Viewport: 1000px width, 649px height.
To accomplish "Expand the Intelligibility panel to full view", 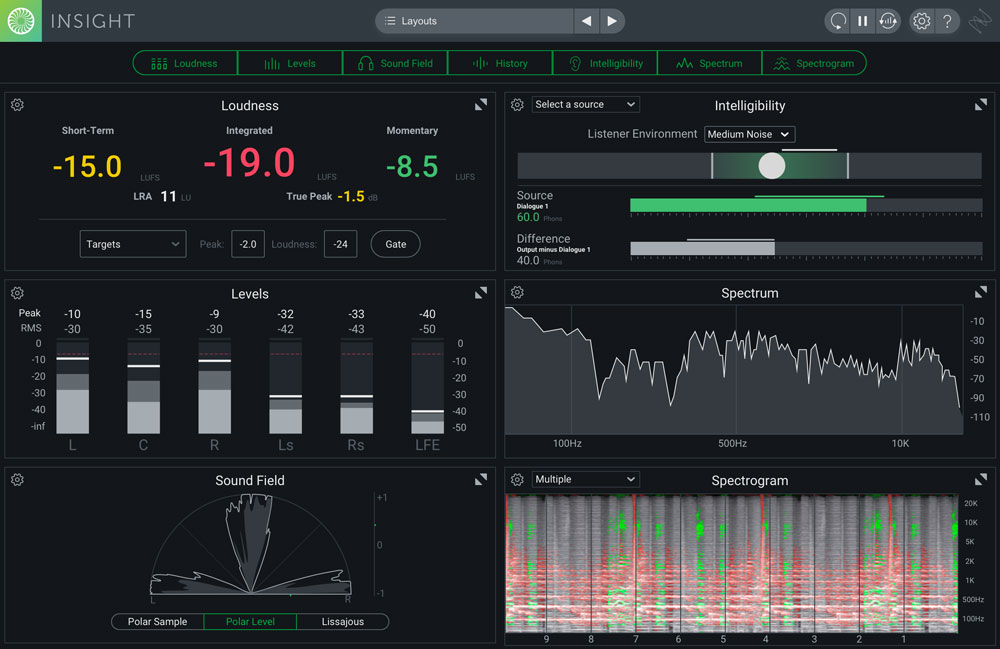I will coord(981,105).
